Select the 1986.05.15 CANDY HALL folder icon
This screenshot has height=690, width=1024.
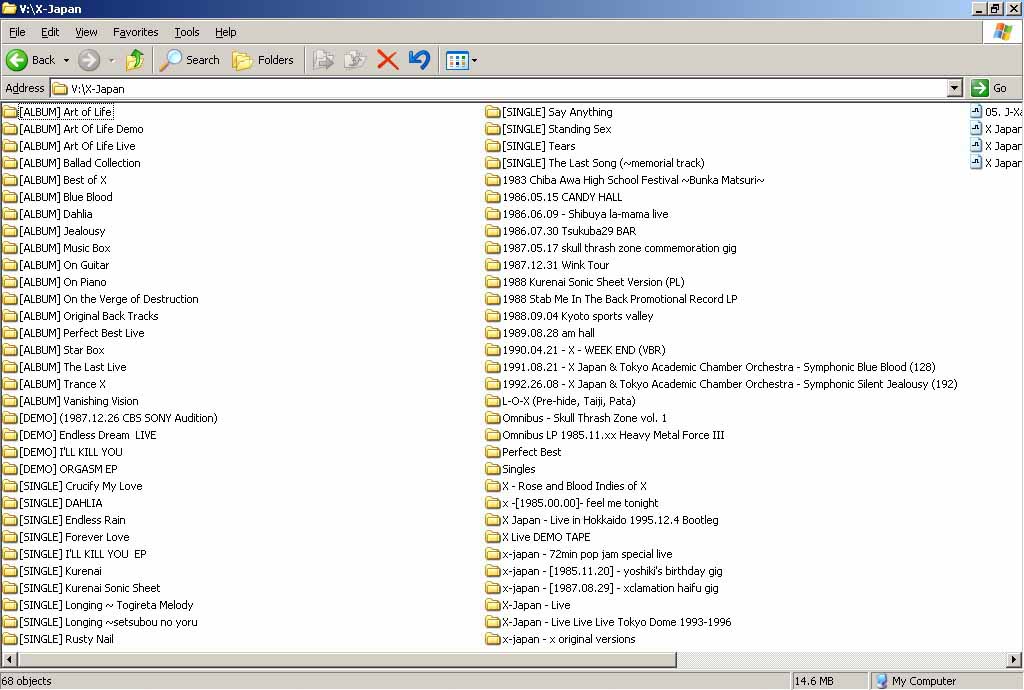(493, 197)
